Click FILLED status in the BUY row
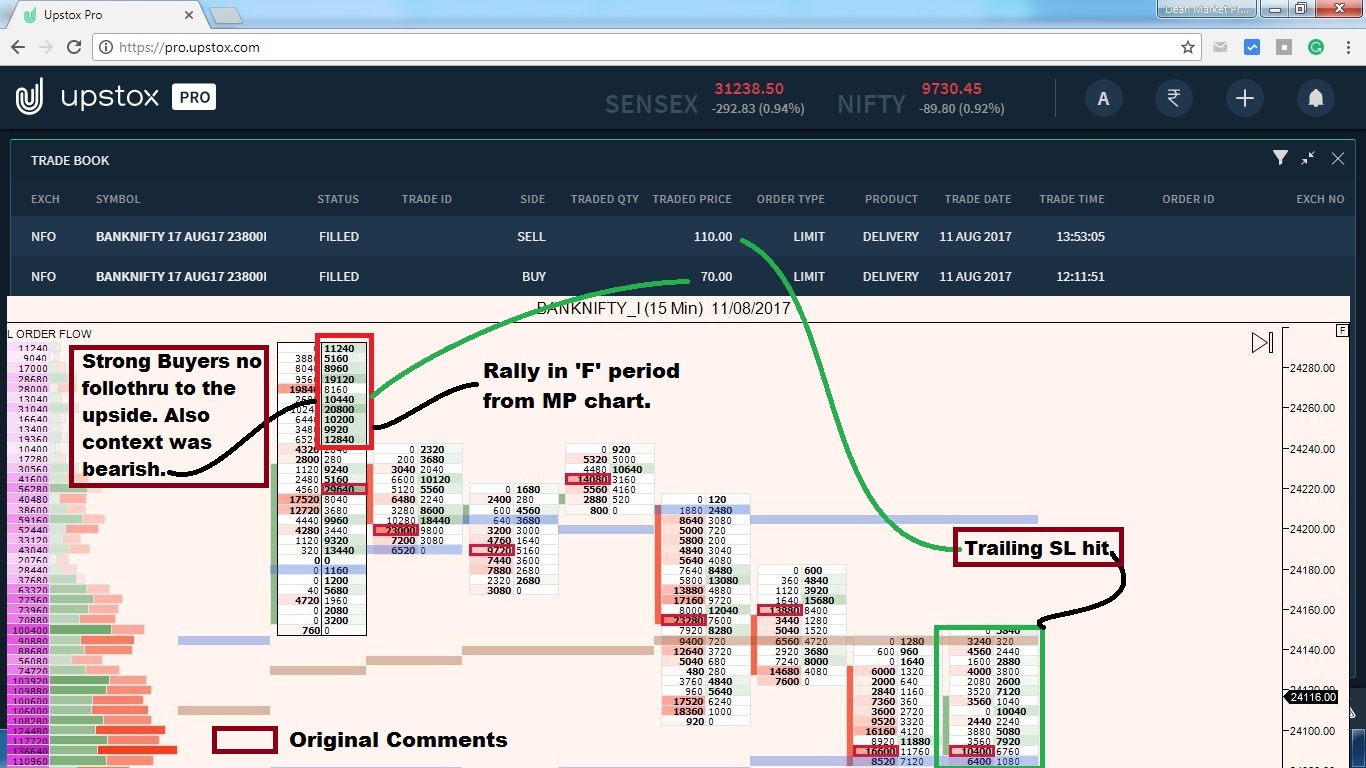Screen dimensions: 1366x768 (x=339, y=277)
